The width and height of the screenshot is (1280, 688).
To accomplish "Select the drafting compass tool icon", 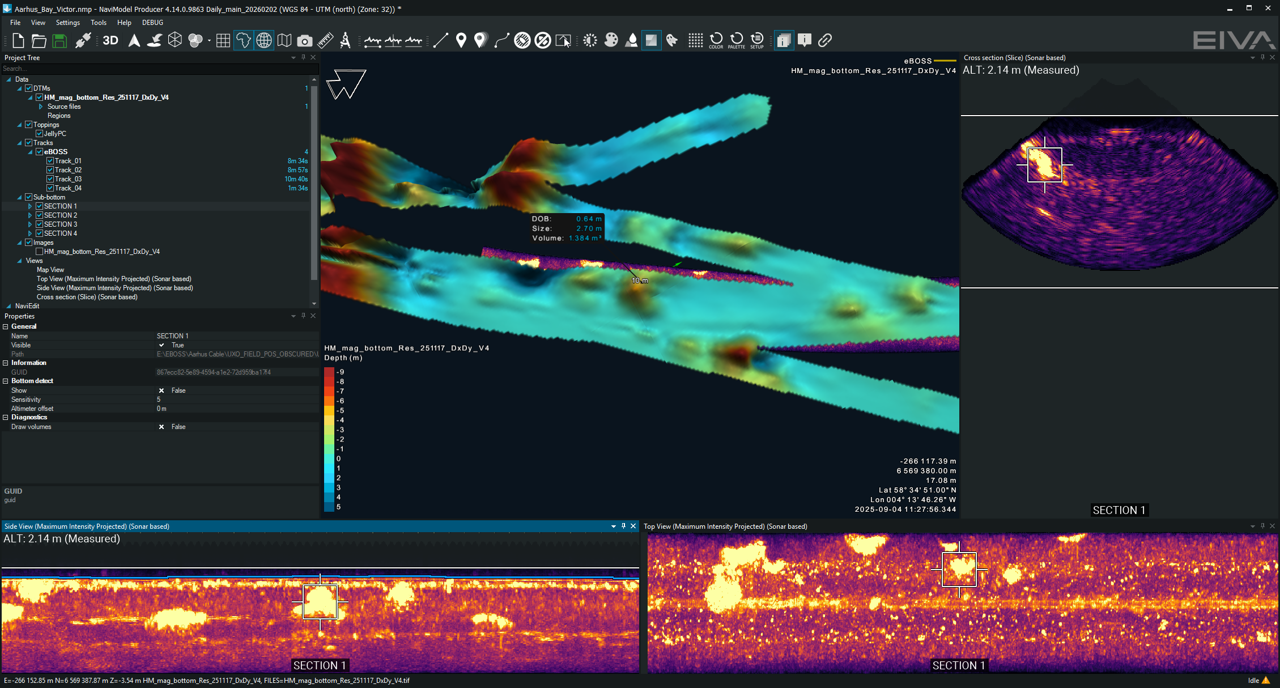I will (345, 41).
